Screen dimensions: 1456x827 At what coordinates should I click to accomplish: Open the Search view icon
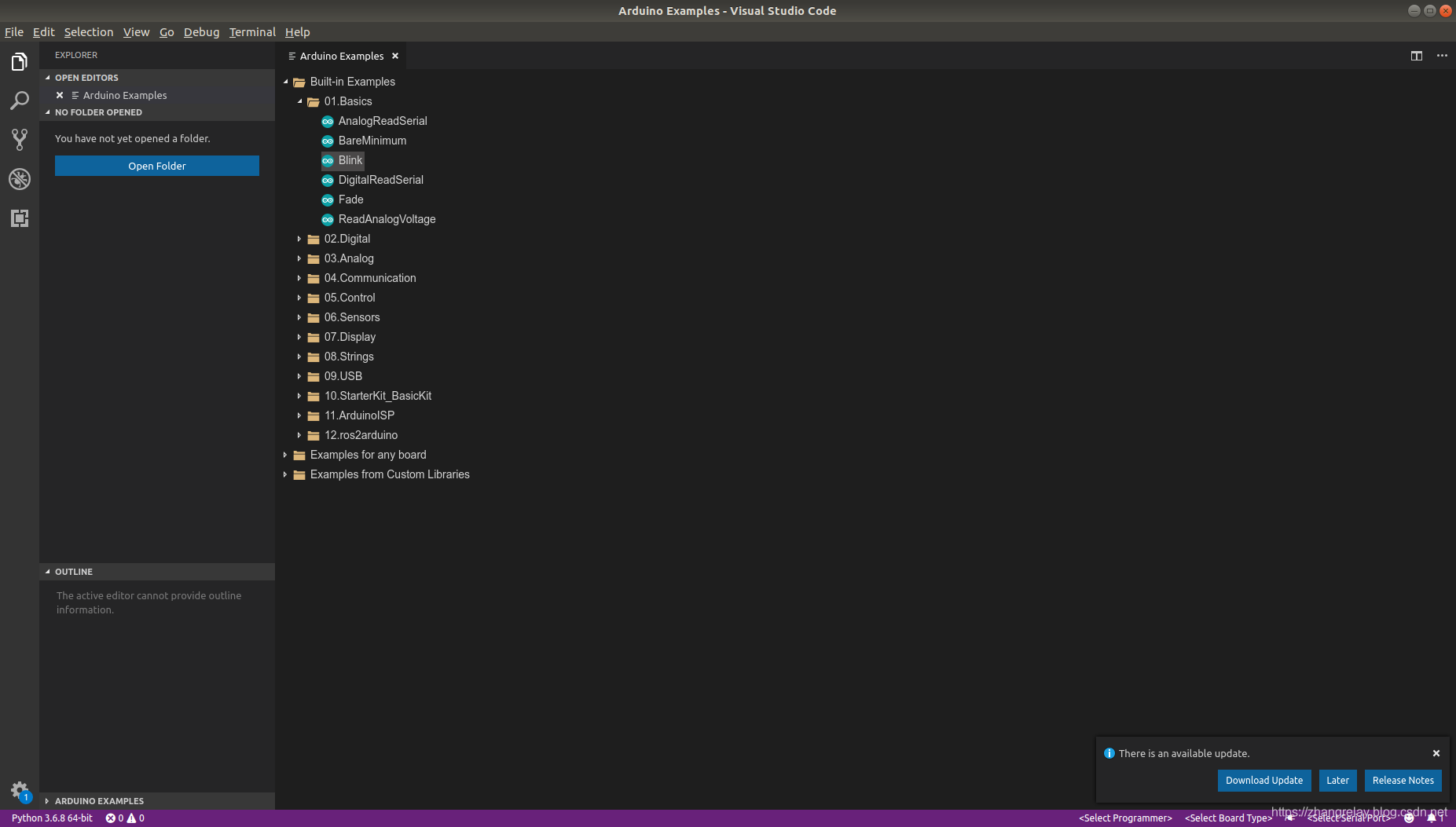point(20,101)
